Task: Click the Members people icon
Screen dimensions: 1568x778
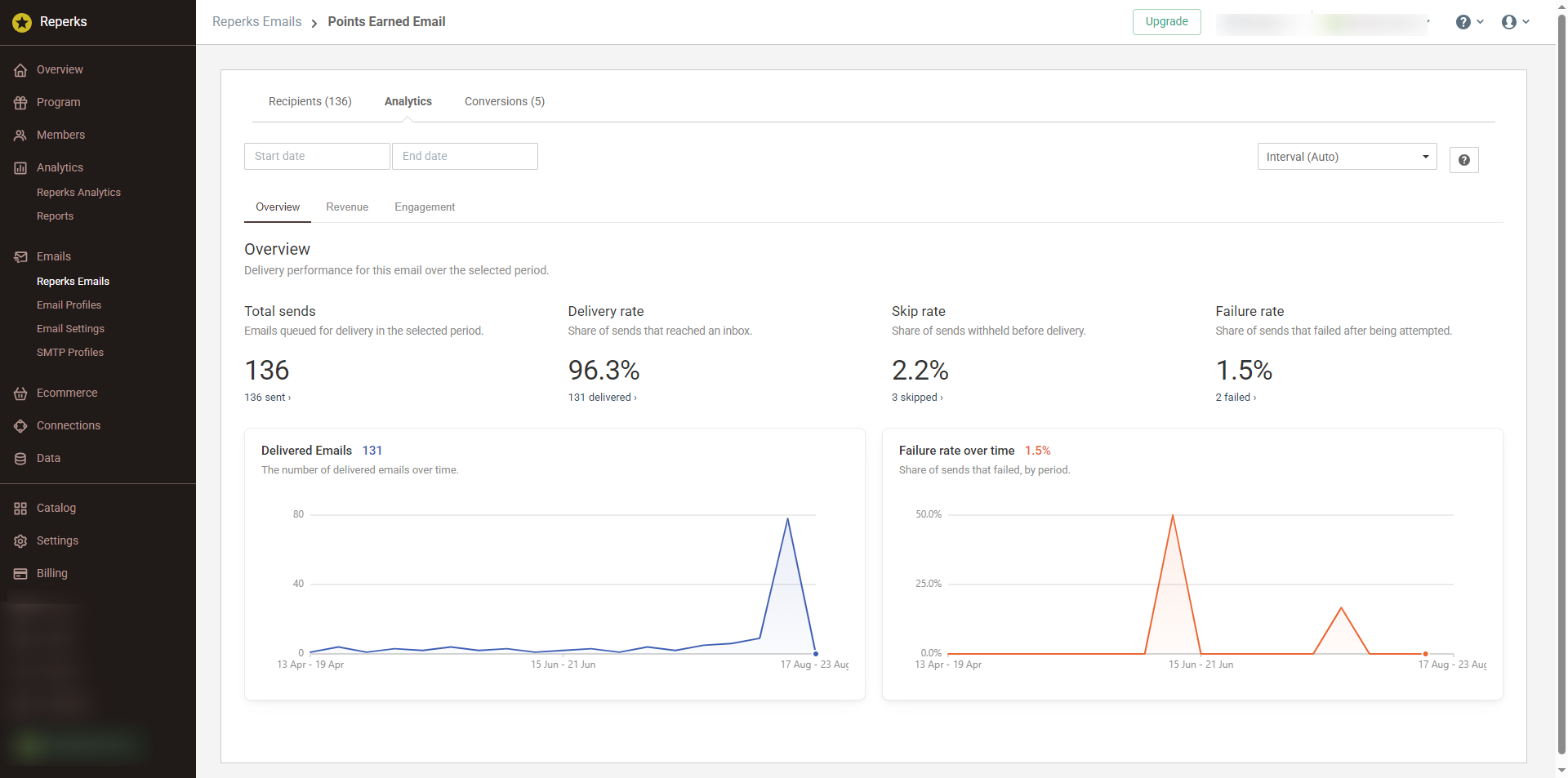Action: (x=20, y=136)
